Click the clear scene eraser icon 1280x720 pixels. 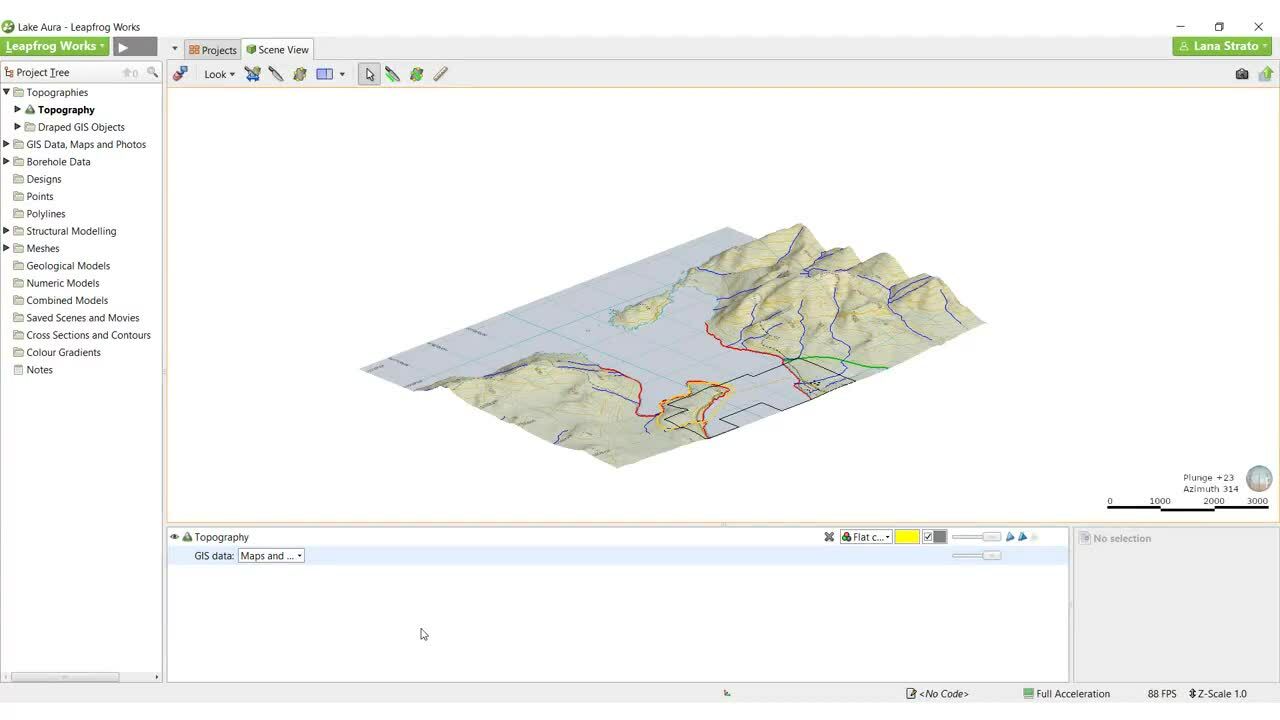tap(180, 74)
